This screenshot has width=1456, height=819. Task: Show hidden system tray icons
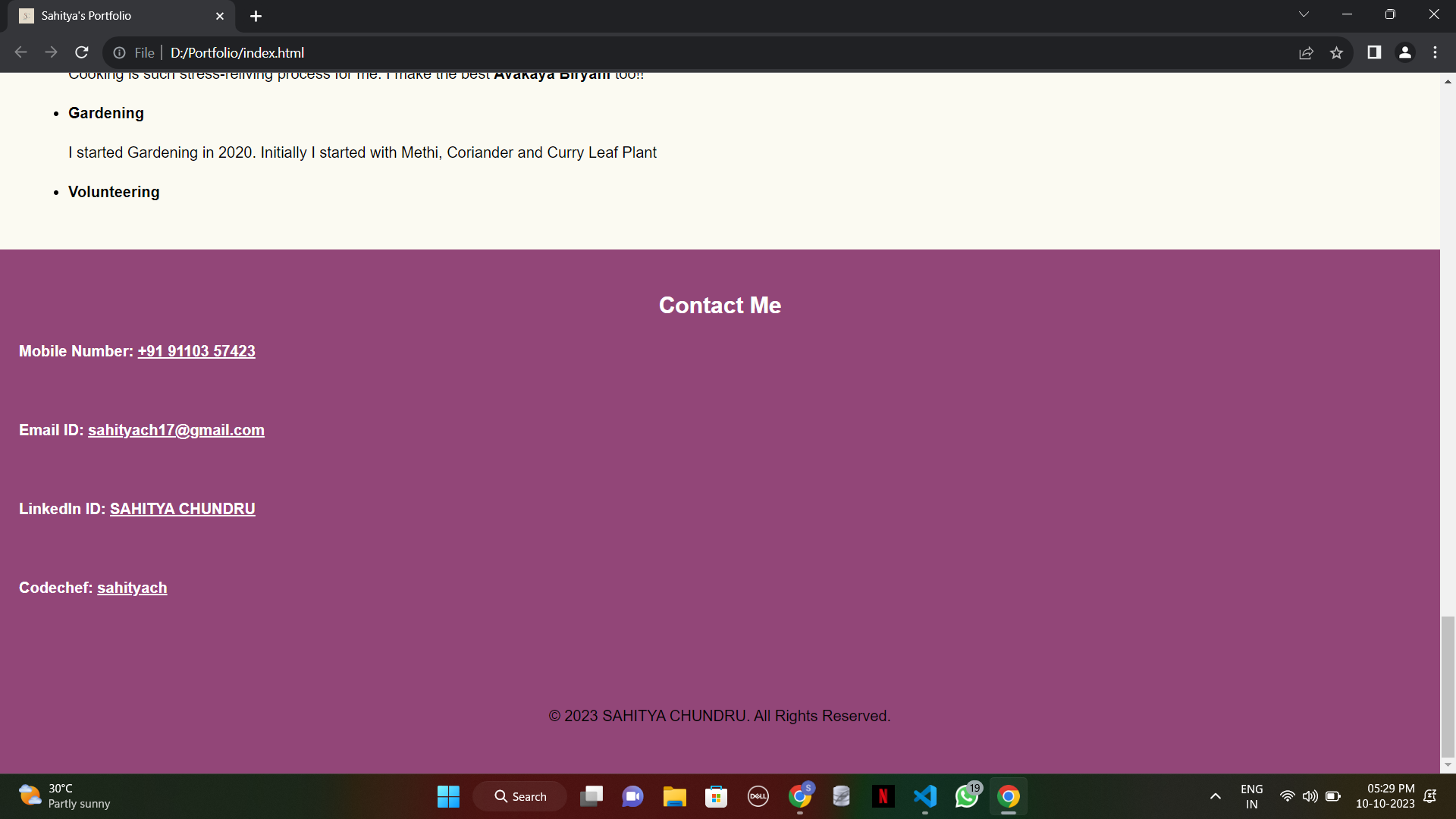1215,796
